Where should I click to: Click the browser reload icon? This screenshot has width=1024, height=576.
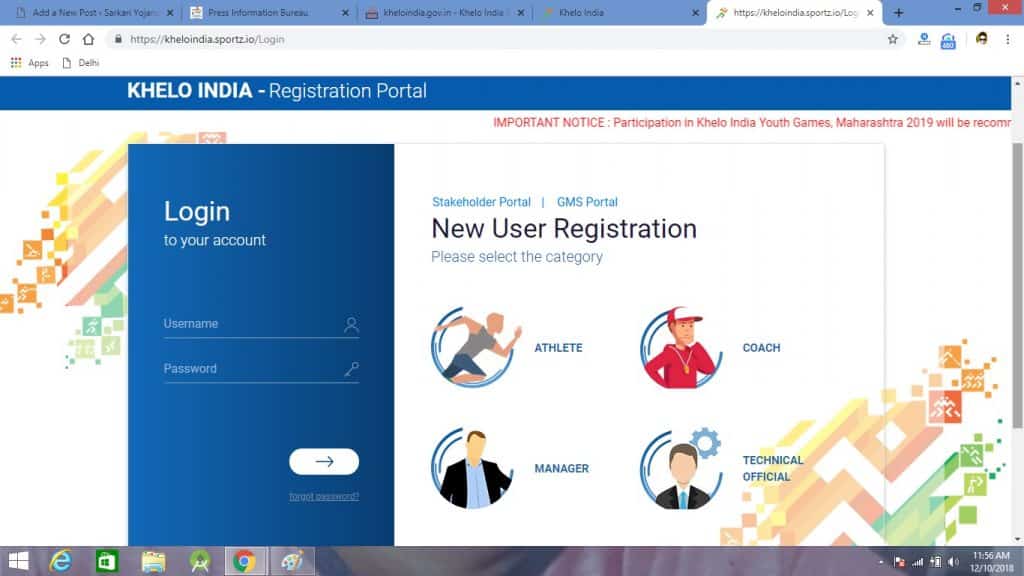coord(64,39)
